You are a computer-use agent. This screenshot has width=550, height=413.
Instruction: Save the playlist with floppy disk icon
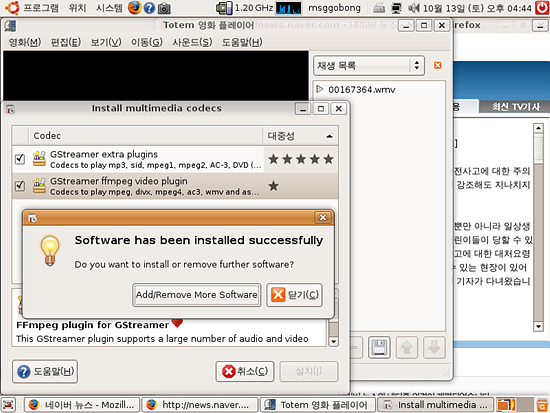click(x=379, y=347)
